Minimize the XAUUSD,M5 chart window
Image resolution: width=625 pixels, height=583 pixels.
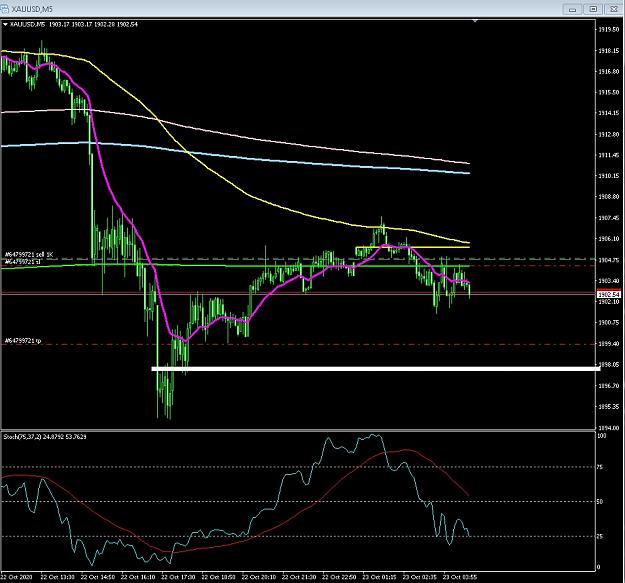(572, 9)
